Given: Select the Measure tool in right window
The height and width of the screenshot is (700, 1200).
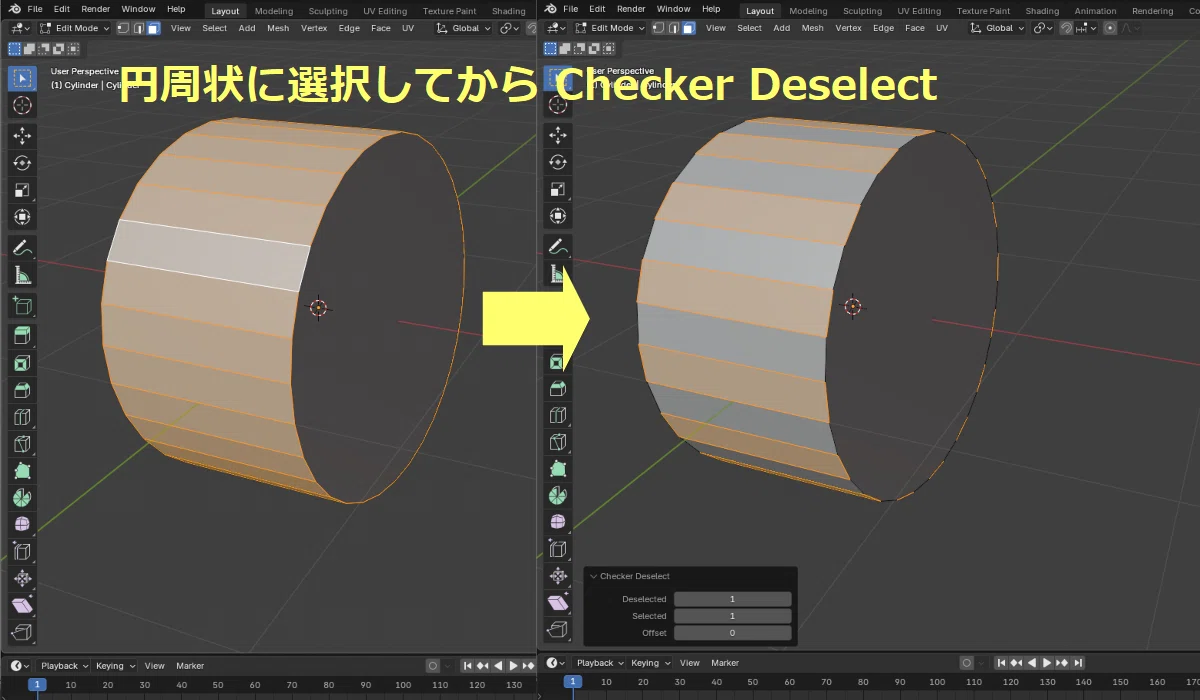Looking at the screenshot, I should tap(558, 274).
